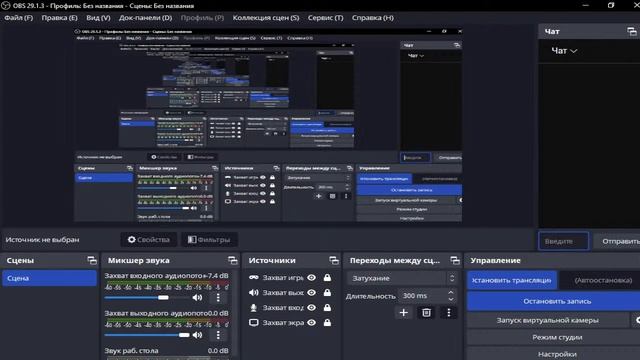The height and width of the screenshot is (360, 640).
Task: Select the Захват вход. source microphone icon
Action: pos(253,308)
